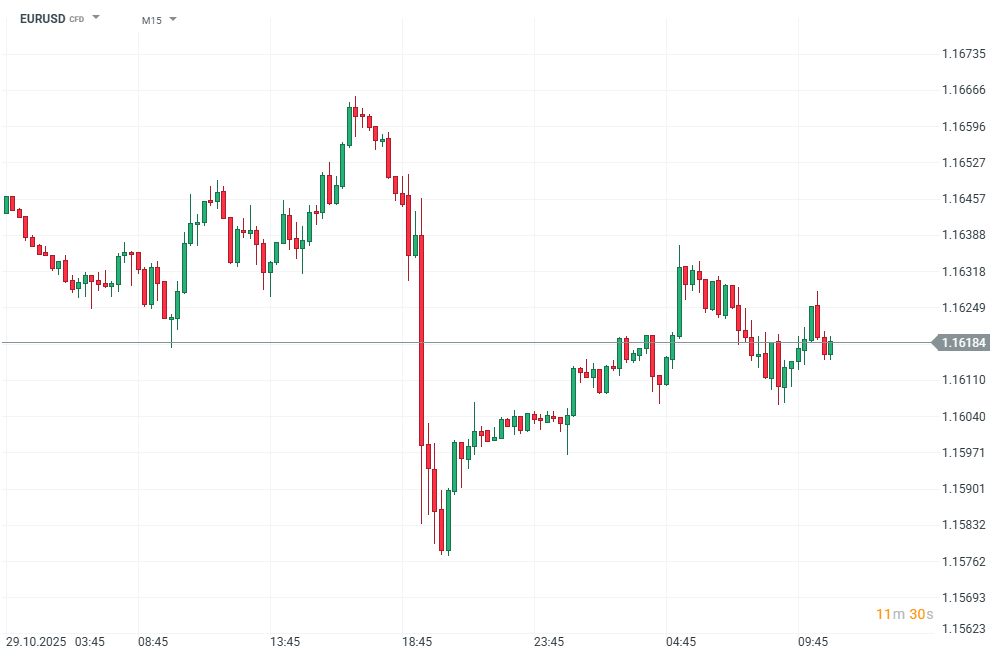Click the 09:45 time axis label

(813, 641)
